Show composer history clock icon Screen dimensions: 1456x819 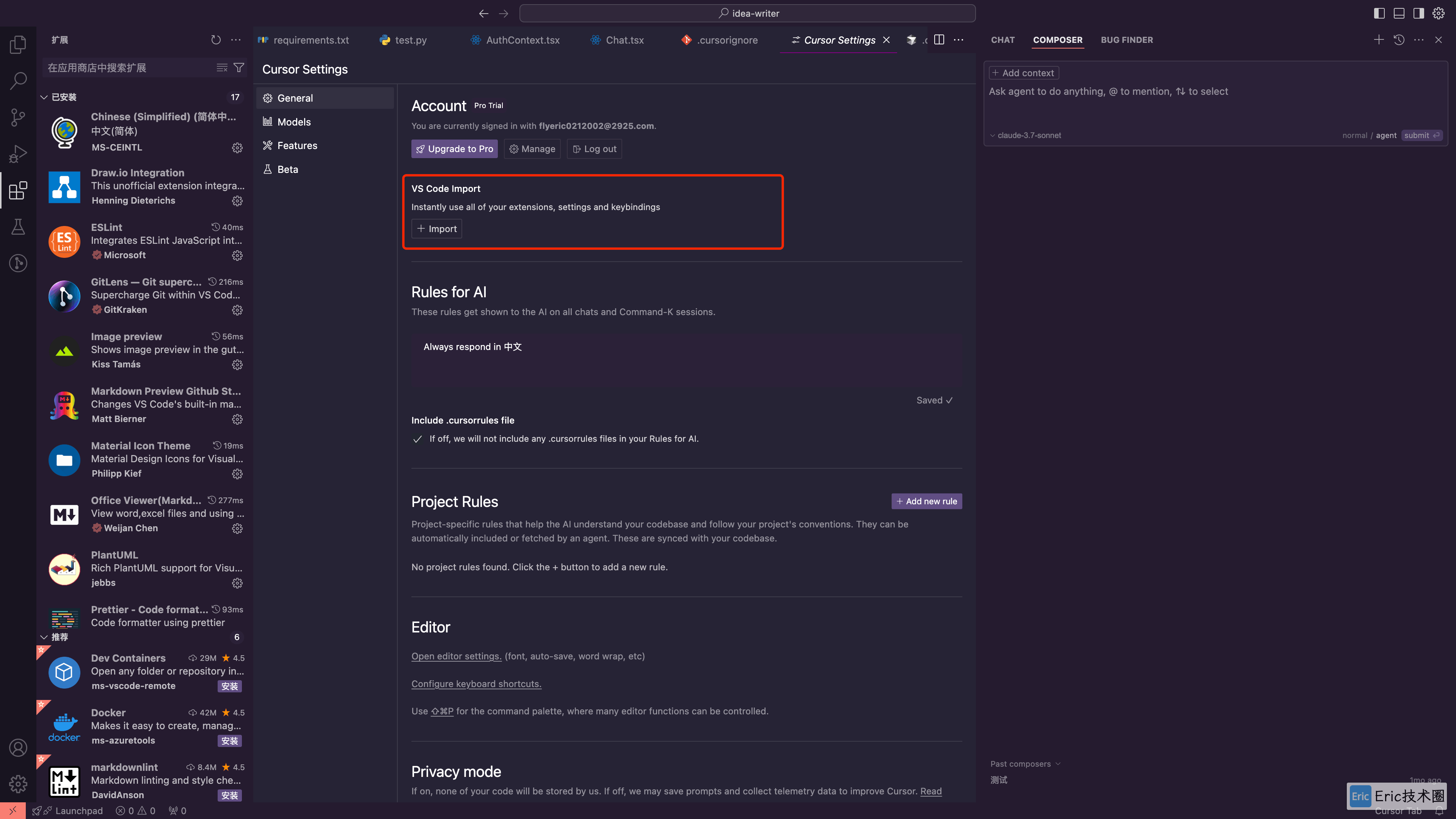coord(1399,39)
